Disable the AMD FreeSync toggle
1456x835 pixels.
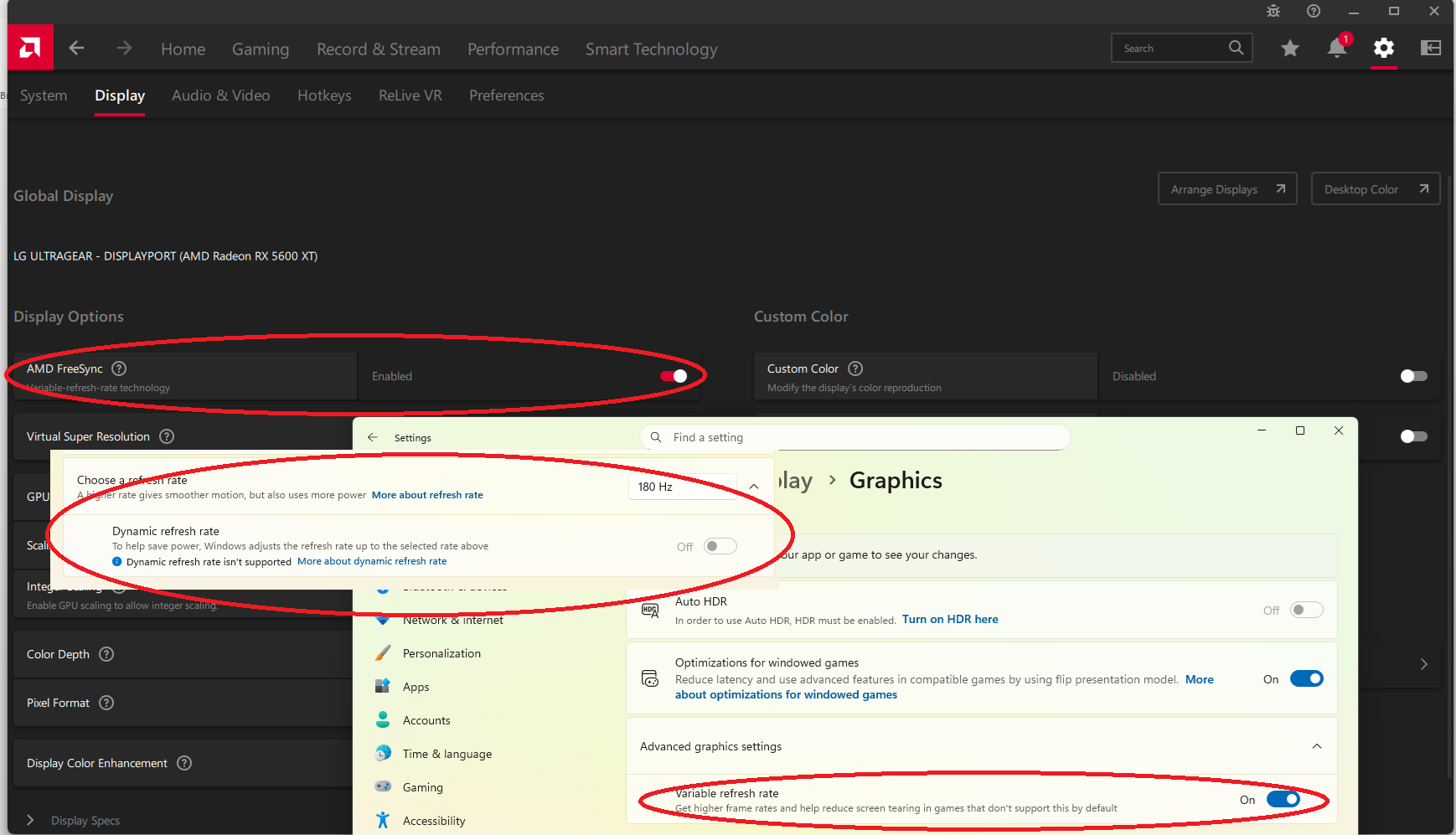pos(674,376)
